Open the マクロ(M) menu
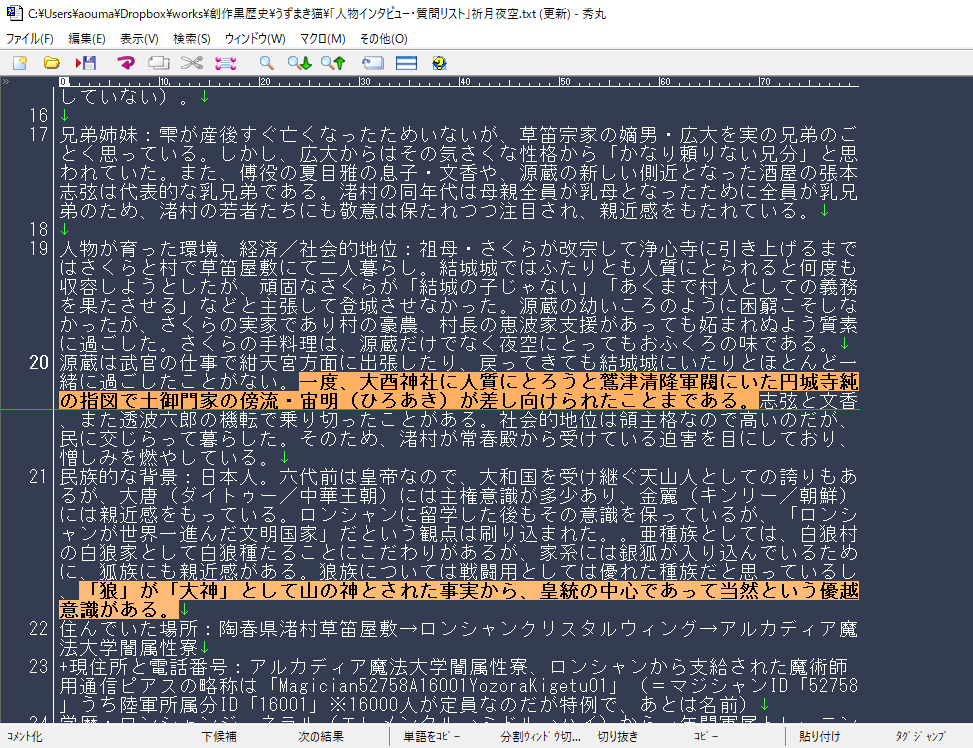Viewport: 973px width, 748px height. [322, 39]
